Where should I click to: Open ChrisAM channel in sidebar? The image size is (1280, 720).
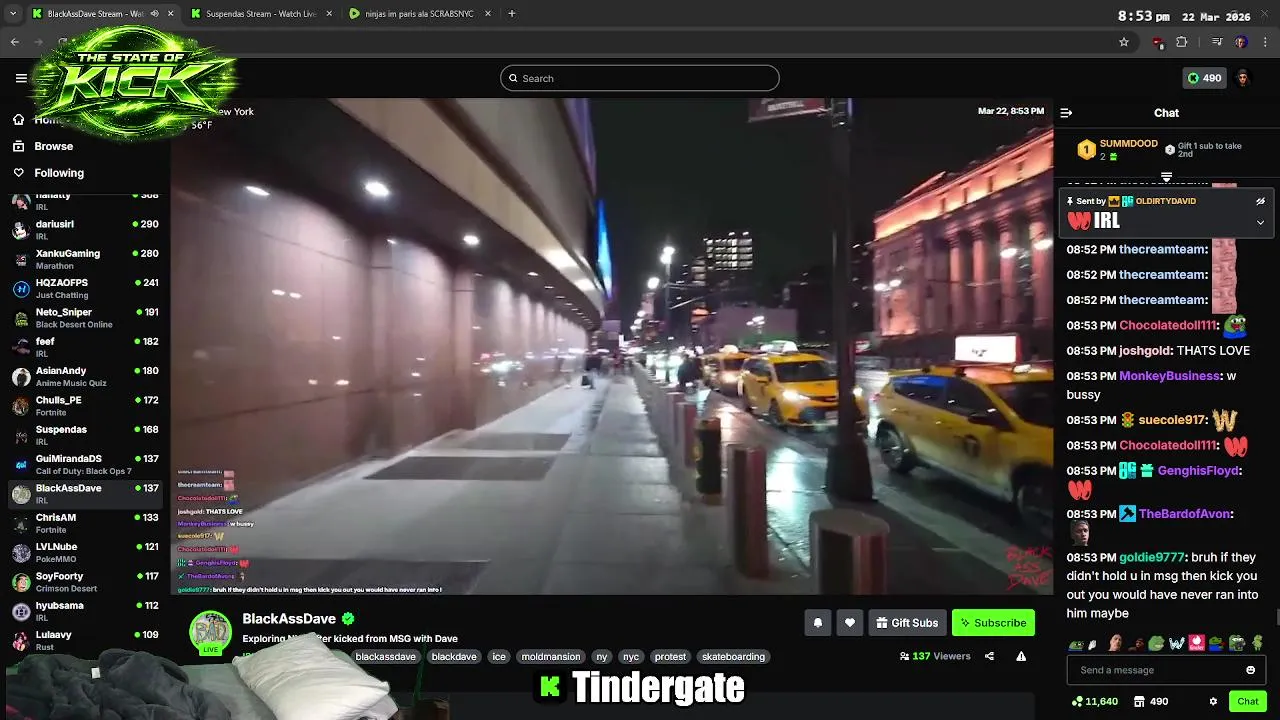pos(85,523)
